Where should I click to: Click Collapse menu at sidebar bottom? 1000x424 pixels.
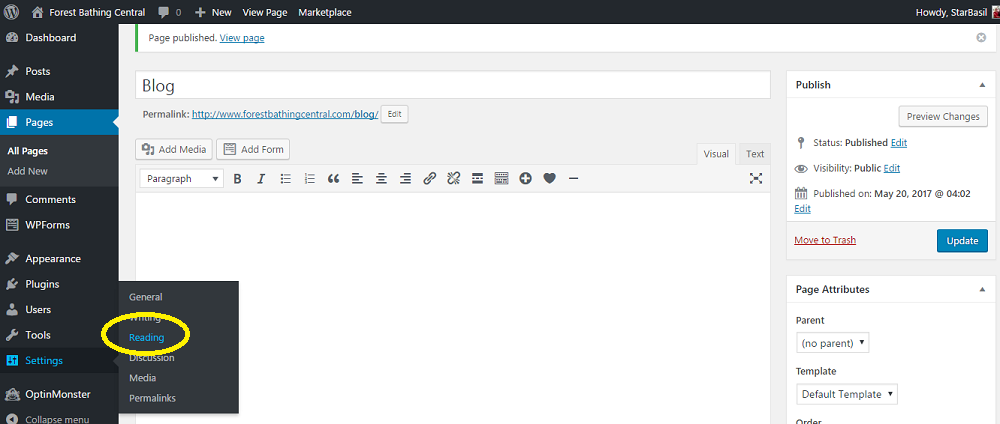(x=57, y=419)
